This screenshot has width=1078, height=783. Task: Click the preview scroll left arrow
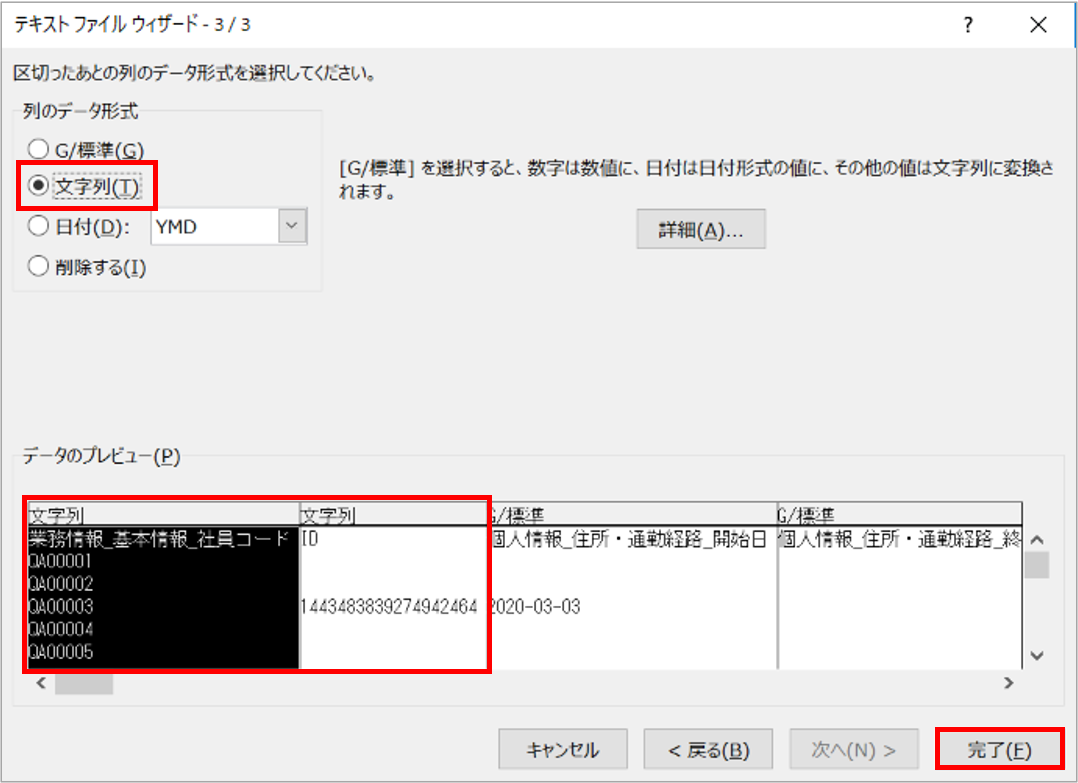[x=40, y=684]
